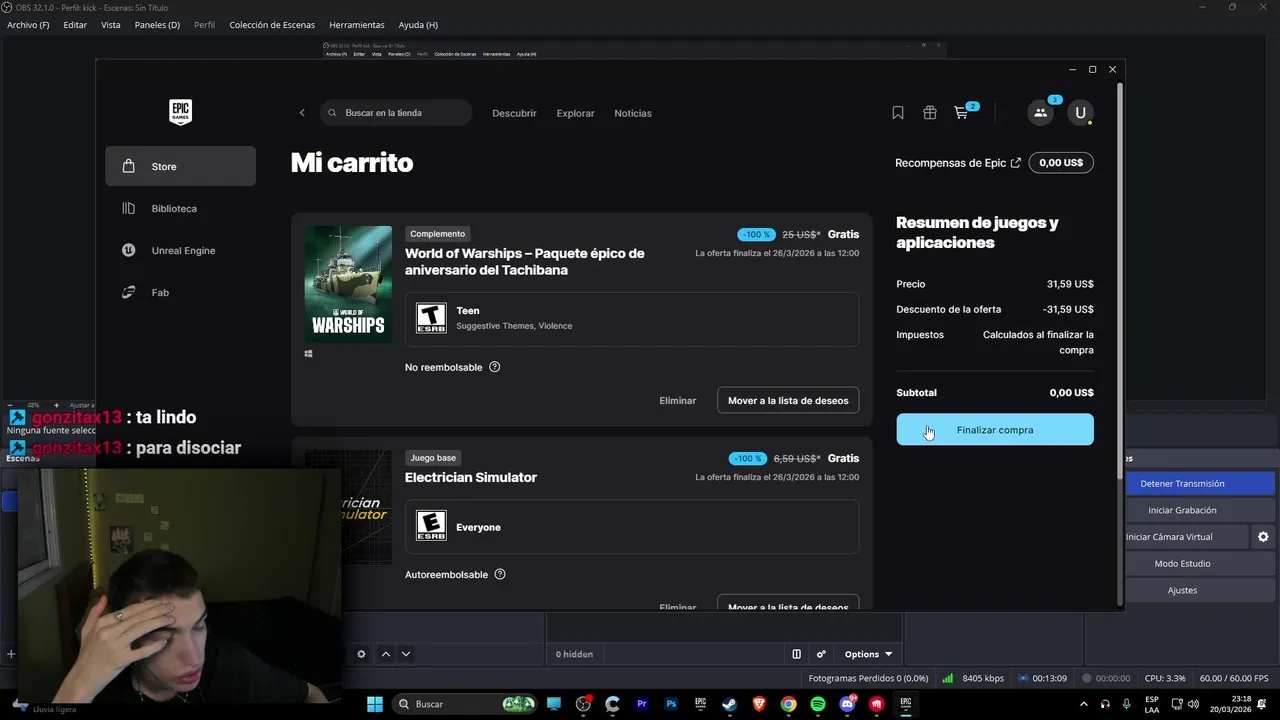This screenshot has height=720, width=1280.
Task: Show hidden tray icons chevron
Action: [1084, 704]
